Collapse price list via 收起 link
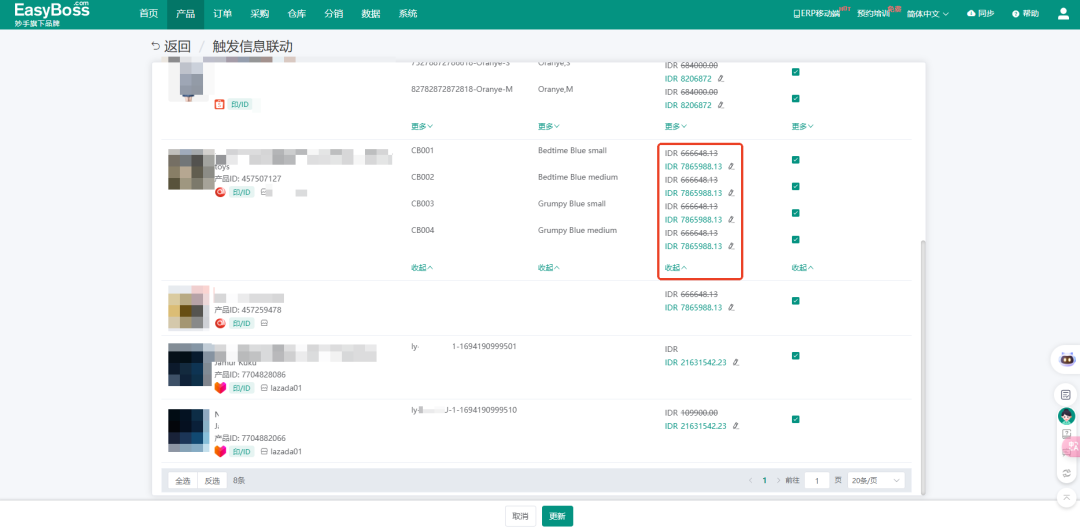The image size is (1080, 530). 676,268
